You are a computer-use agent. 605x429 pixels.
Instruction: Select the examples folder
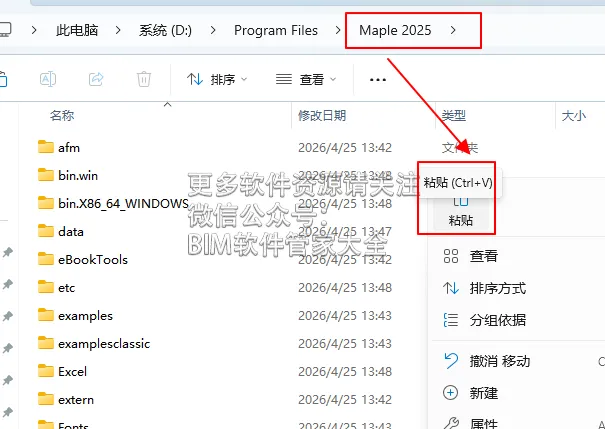click(x=85, y=316)
